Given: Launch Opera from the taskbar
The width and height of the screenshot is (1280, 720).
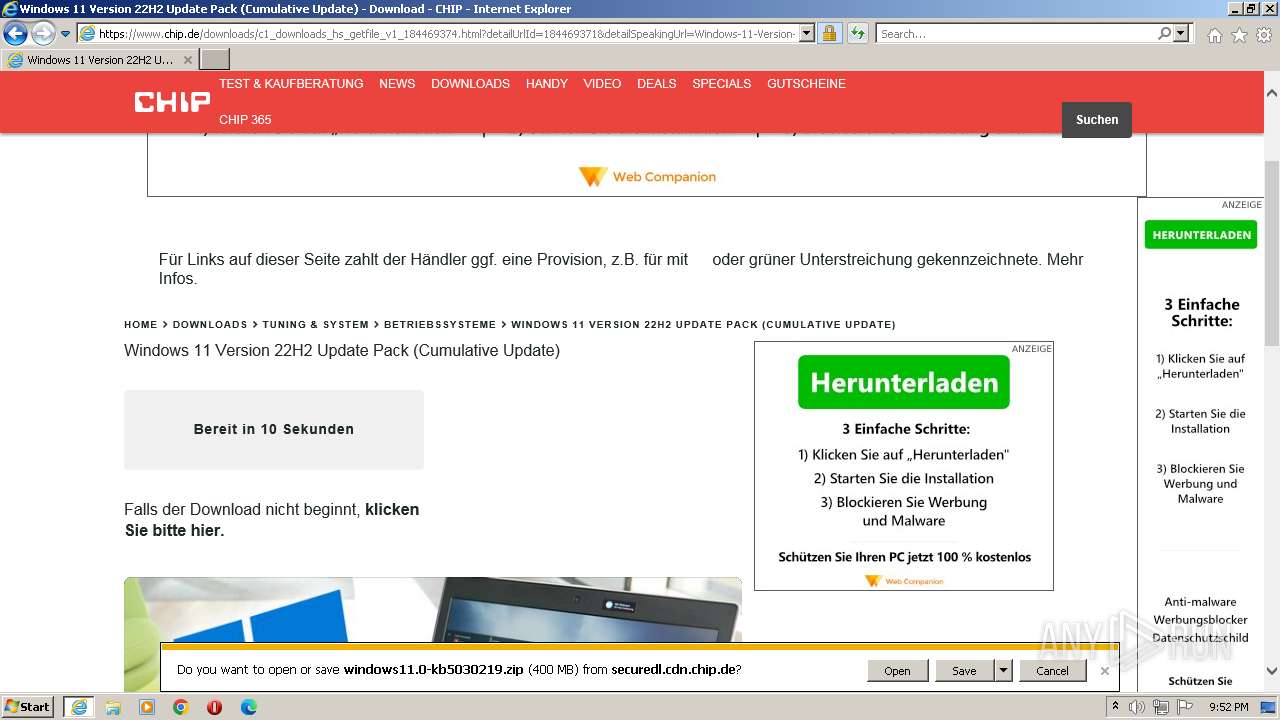Looking at the screenshot, I should pyautogui.click(x=214, y=707).
